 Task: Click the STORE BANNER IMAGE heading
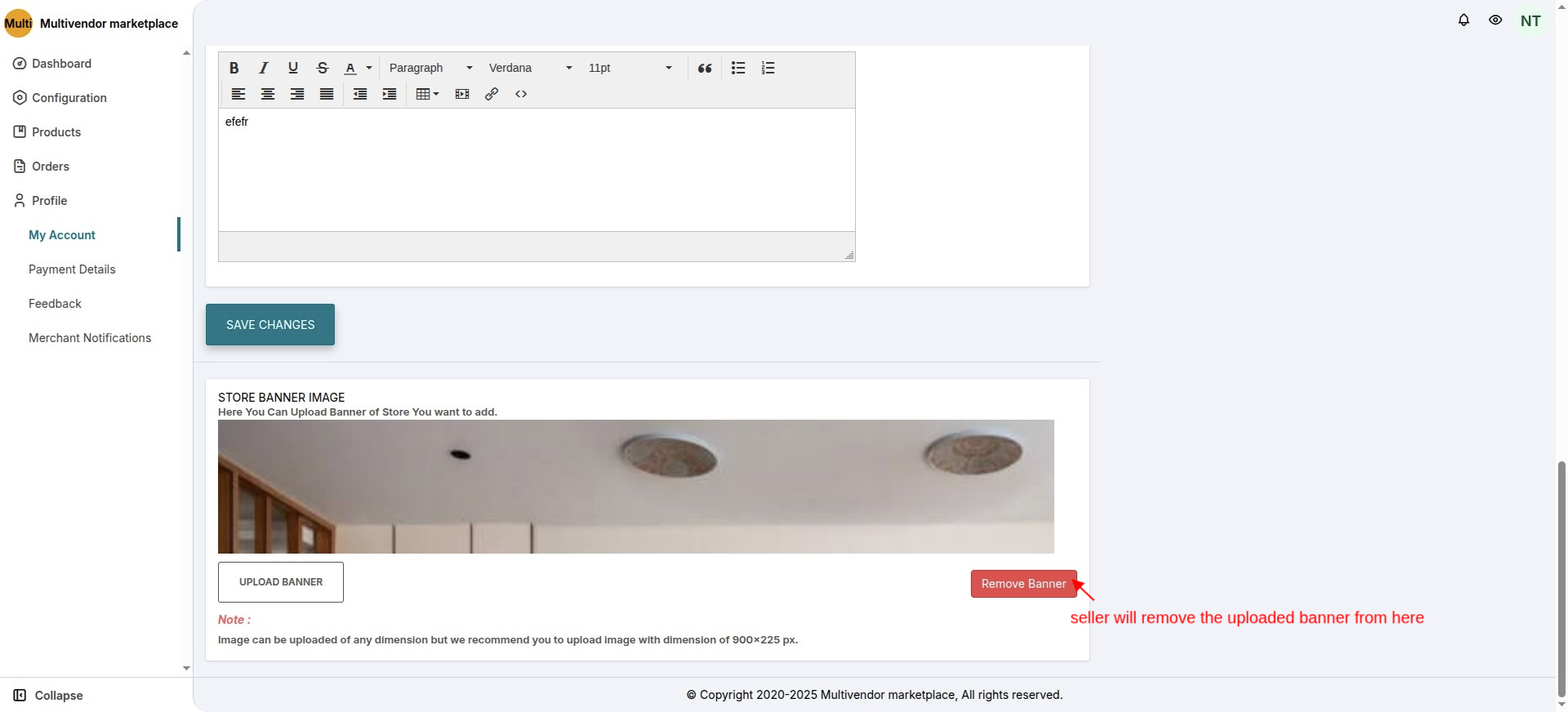[282, 398]
